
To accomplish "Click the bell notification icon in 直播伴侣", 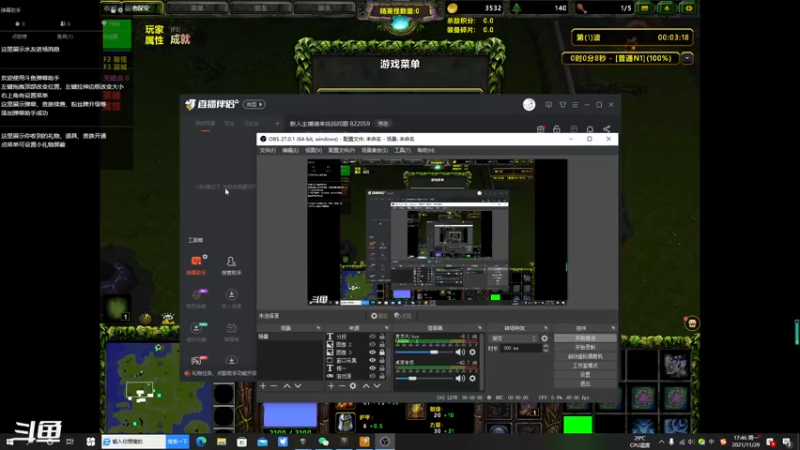I will point(590,129).
